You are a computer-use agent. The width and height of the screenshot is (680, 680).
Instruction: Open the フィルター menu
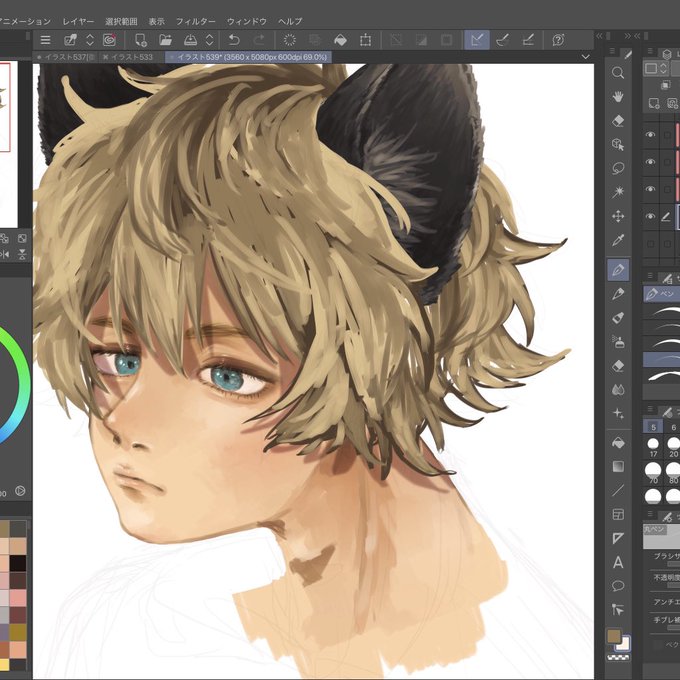coord(196,21)
